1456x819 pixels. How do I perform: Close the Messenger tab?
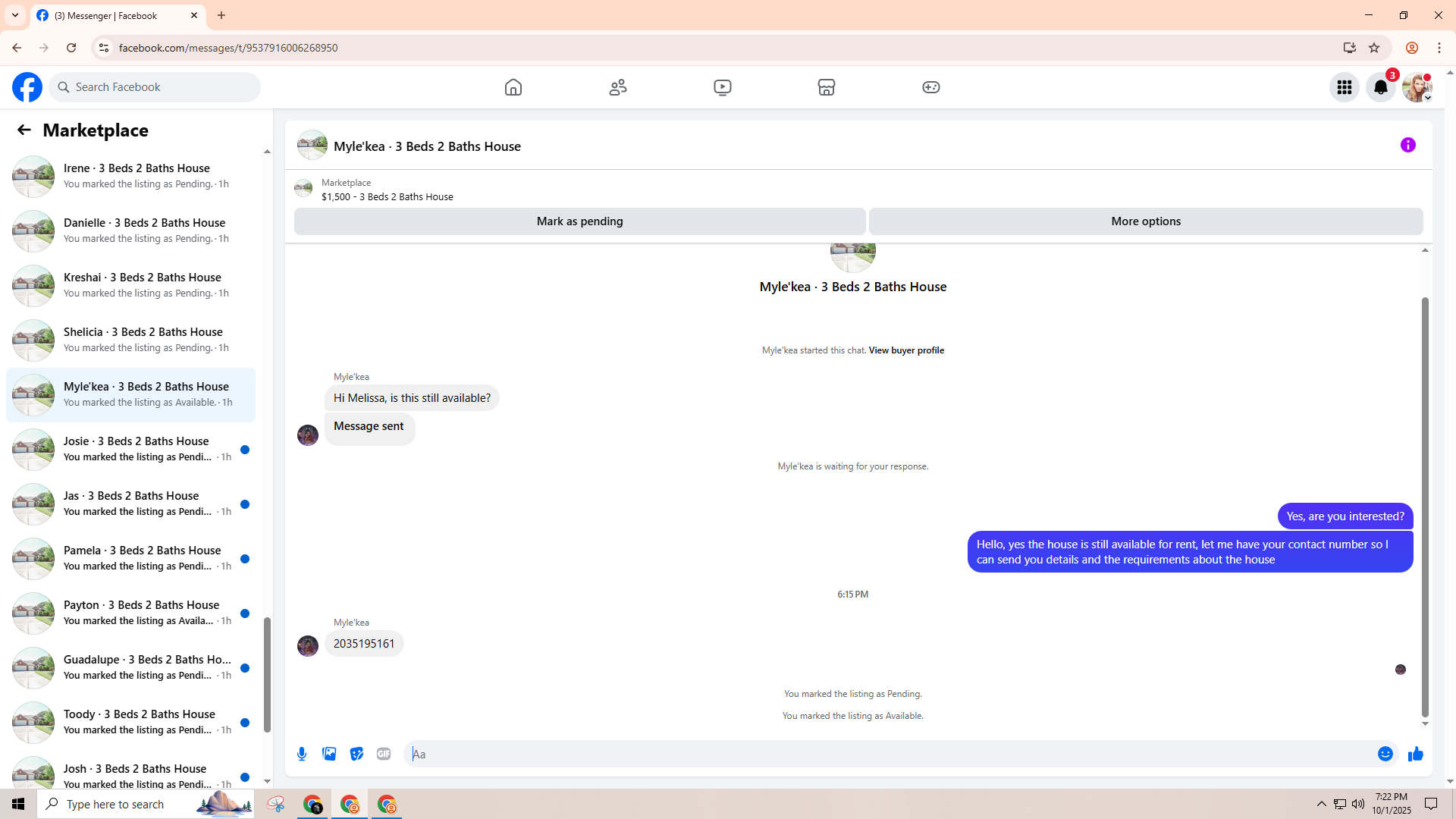[x=194, y=15]
